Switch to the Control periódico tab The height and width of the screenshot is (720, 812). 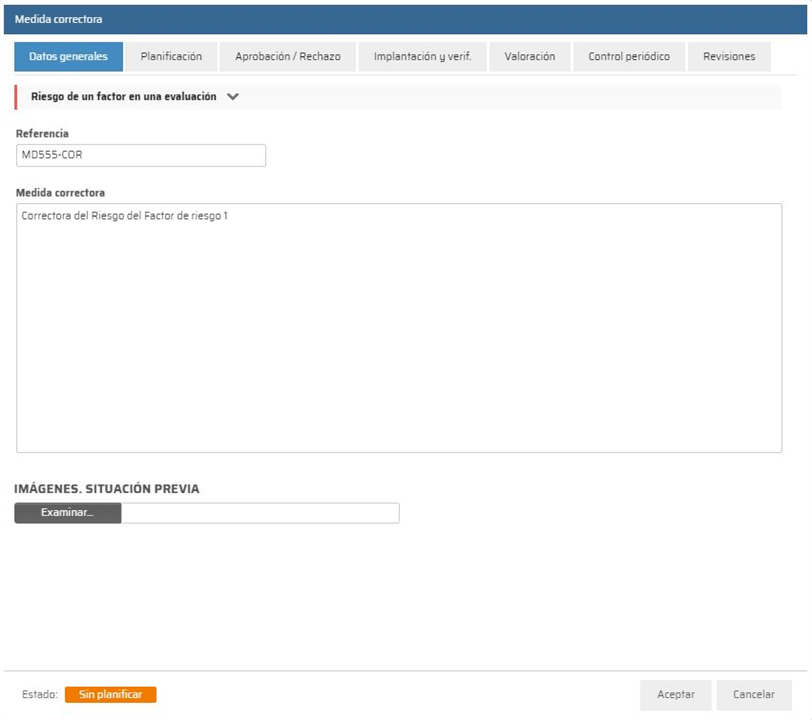[629, 57]
